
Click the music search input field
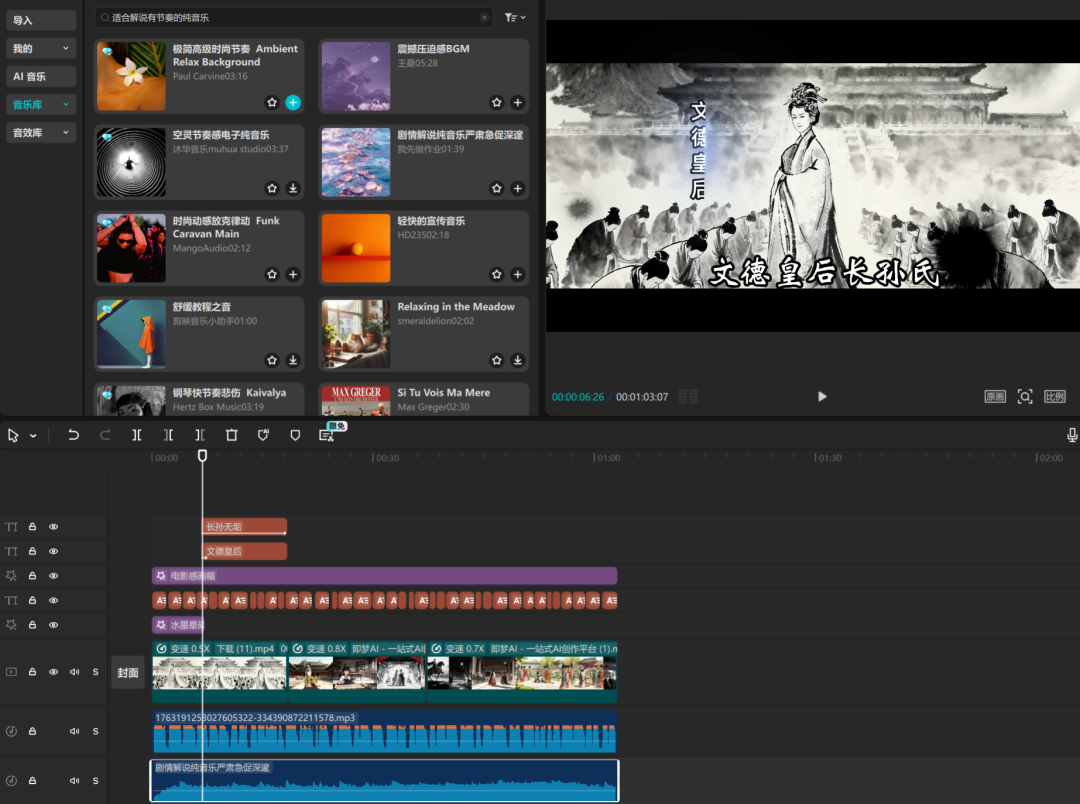point(290,17)
